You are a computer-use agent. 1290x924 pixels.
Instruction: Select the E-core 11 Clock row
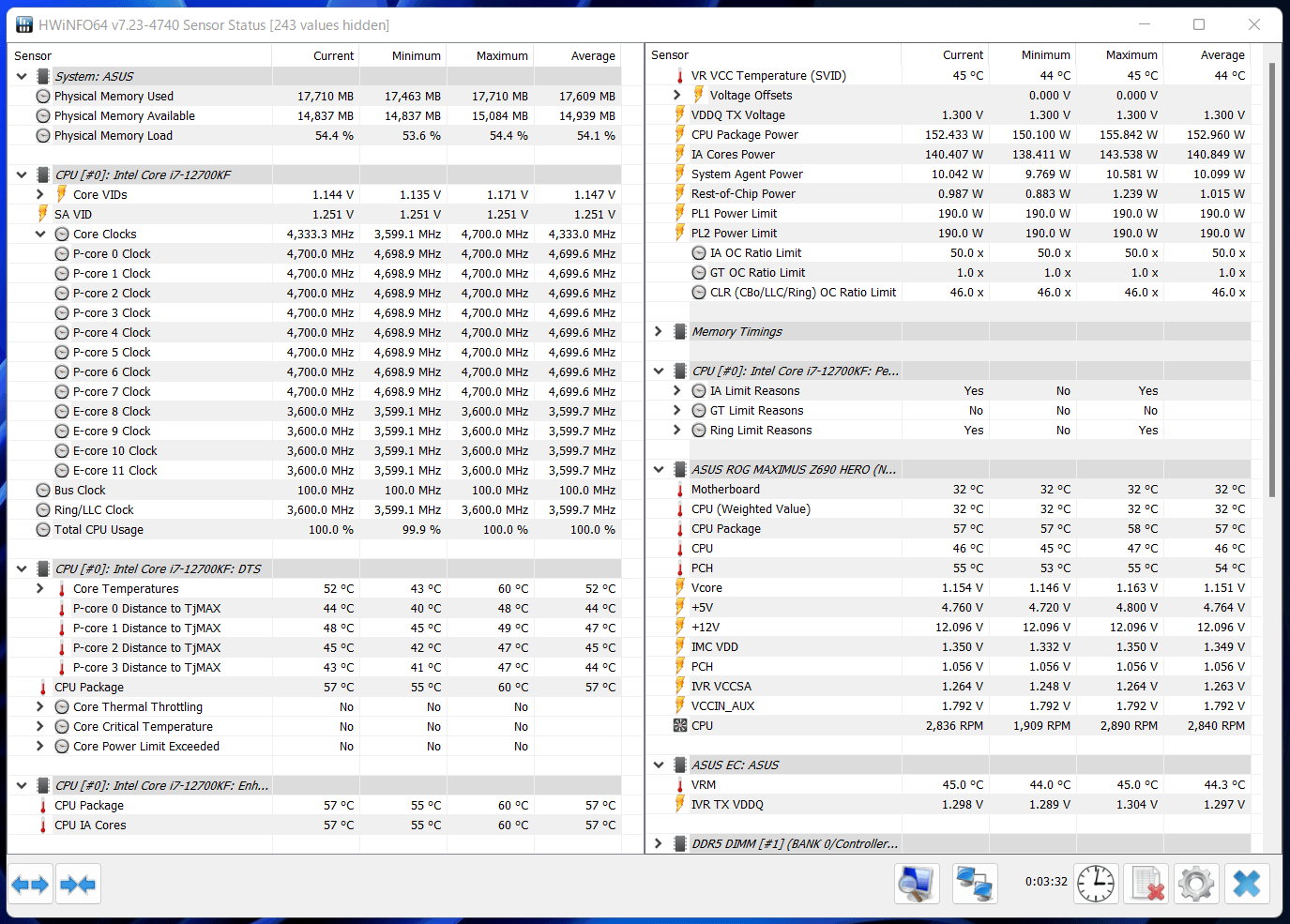314,471
